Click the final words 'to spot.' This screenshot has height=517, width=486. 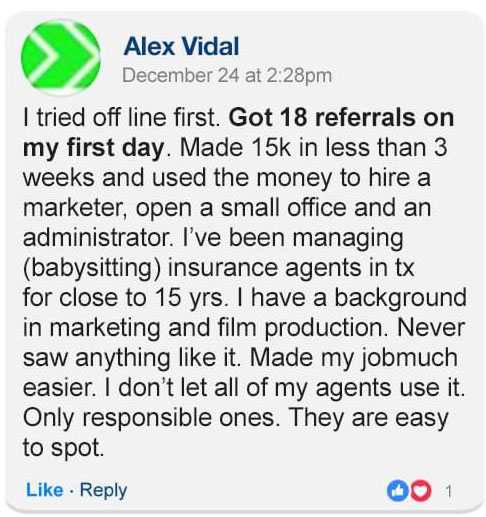coord(63,448)
